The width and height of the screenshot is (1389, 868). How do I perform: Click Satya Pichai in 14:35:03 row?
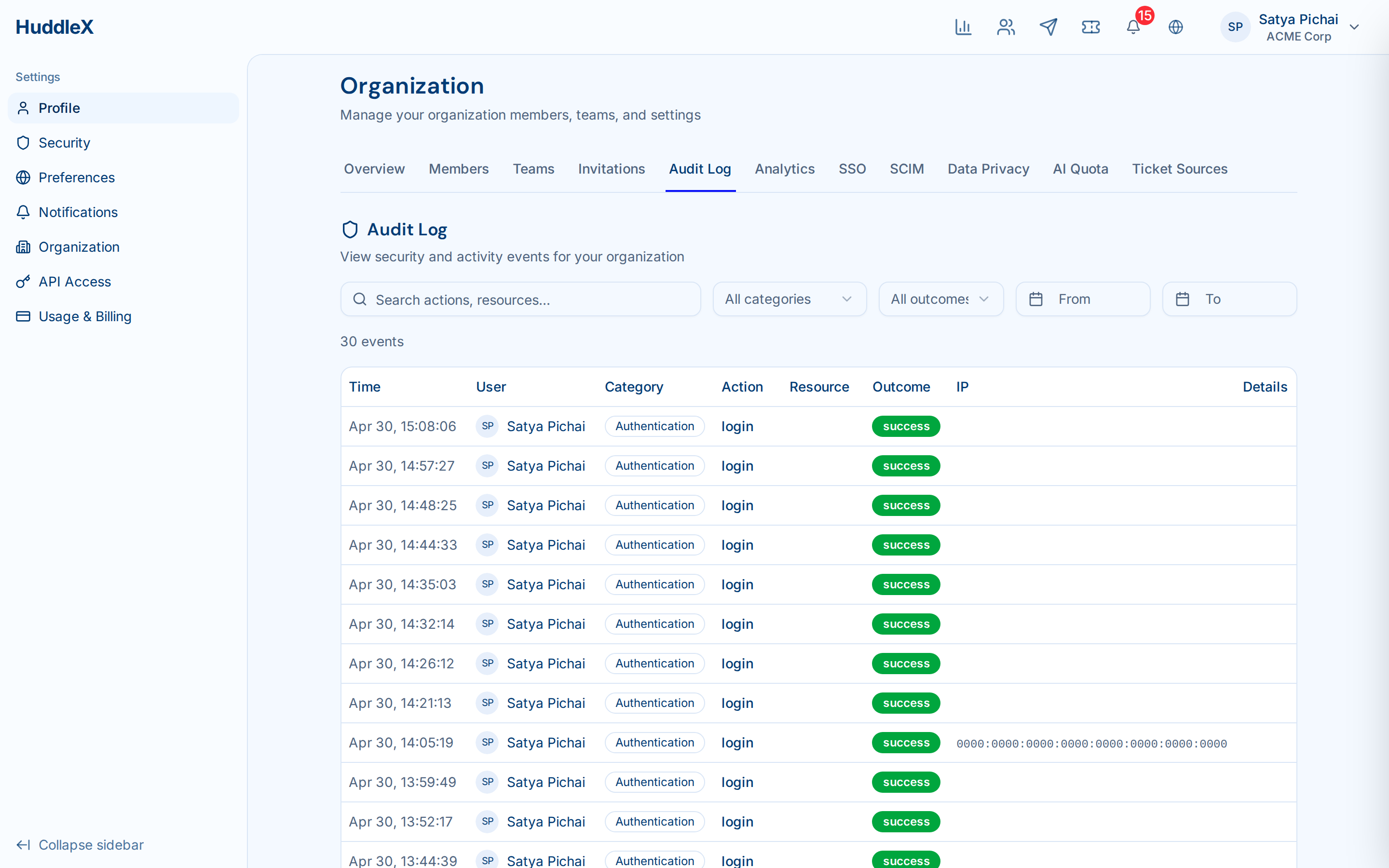[x=546, y=584]
